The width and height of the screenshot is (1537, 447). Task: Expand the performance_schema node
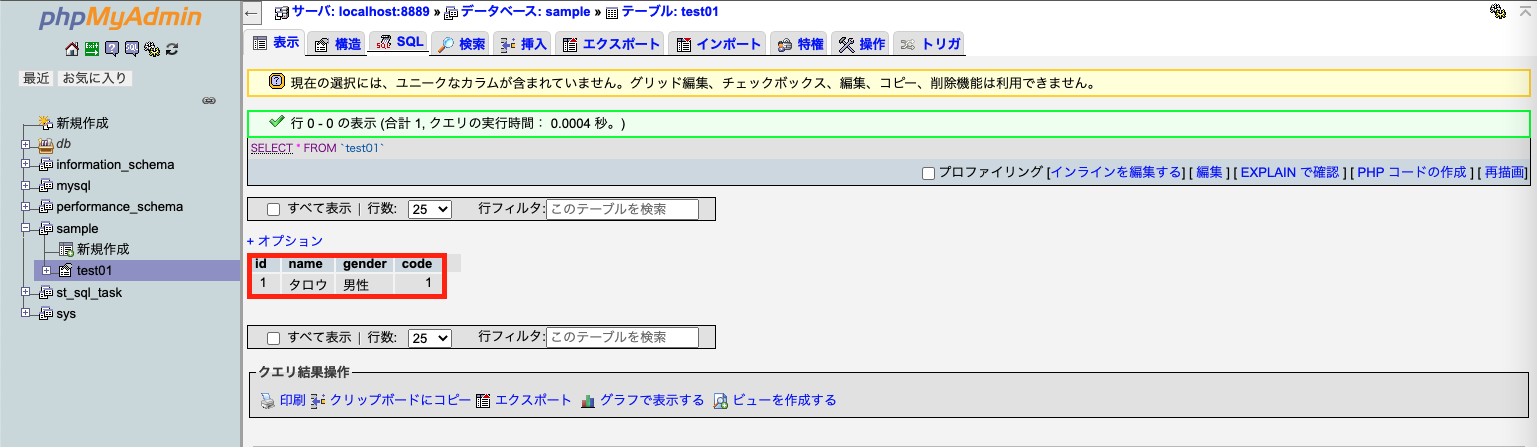[26, 207]
